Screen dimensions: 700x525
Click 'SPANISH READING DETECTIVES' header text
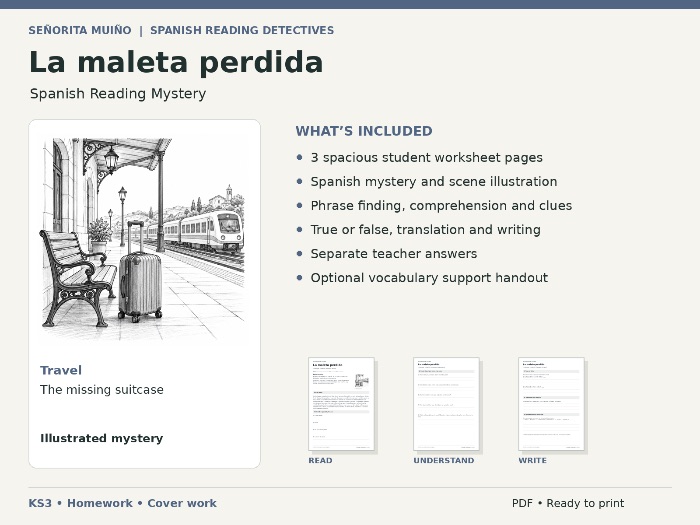tap(242, 30)
